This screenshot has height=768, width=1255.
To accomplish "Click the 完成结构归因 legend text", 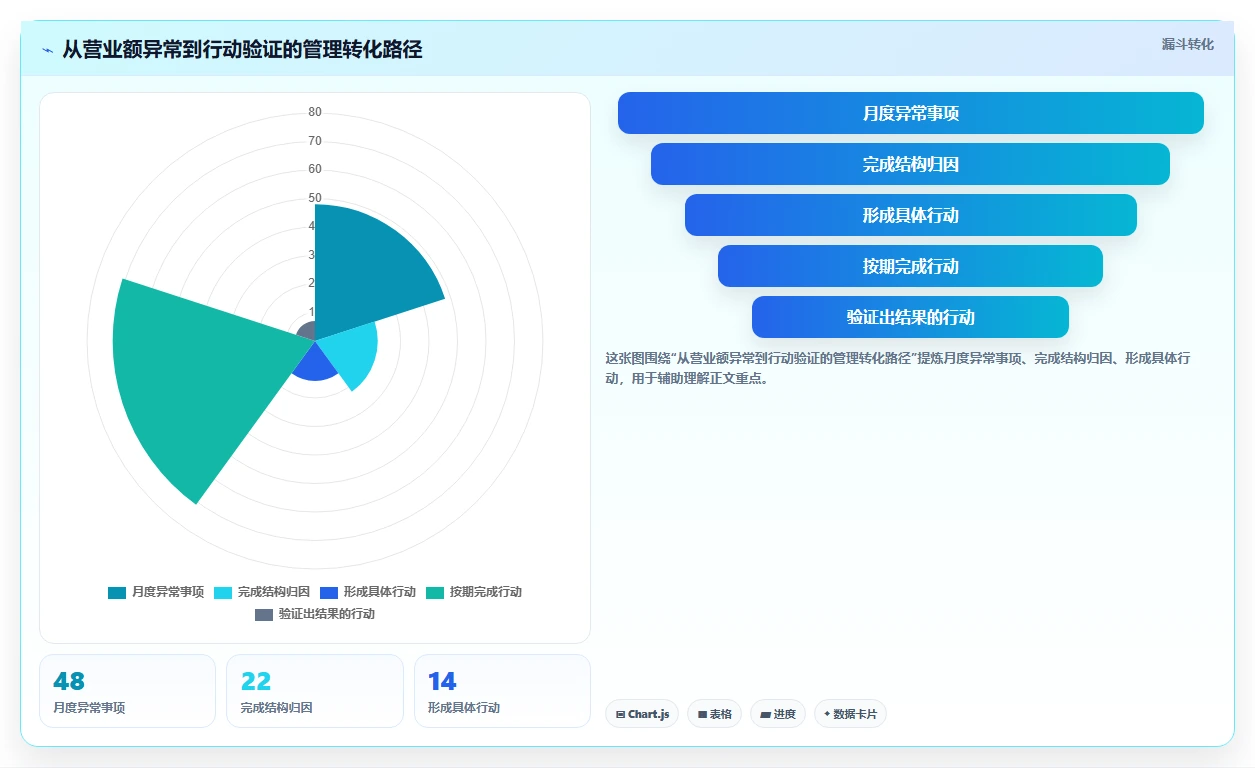I will [274, 592].
